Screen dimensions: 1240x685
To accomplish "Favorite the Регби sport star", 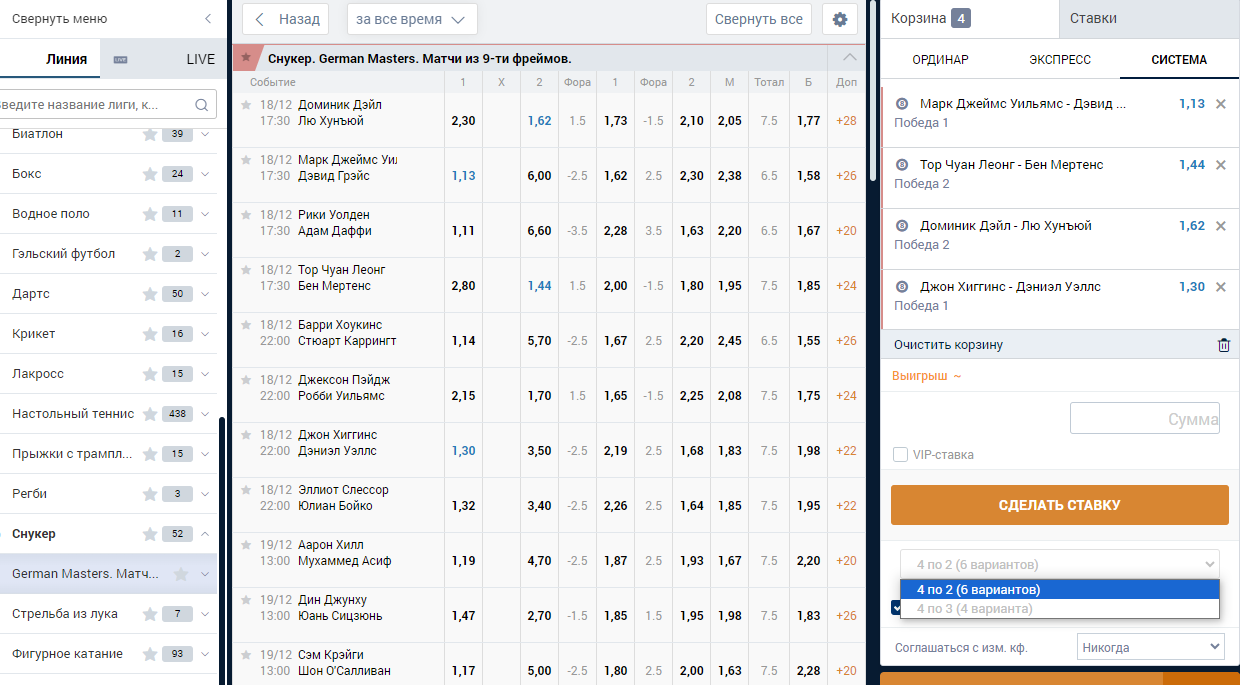I will pyautogui.click(x=150, y=494).
